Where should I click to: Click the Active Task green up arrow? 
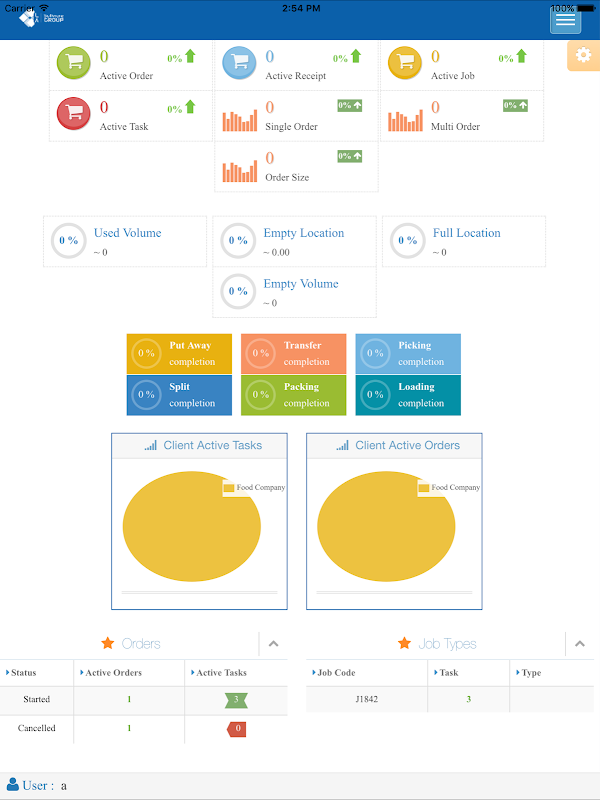190,107
